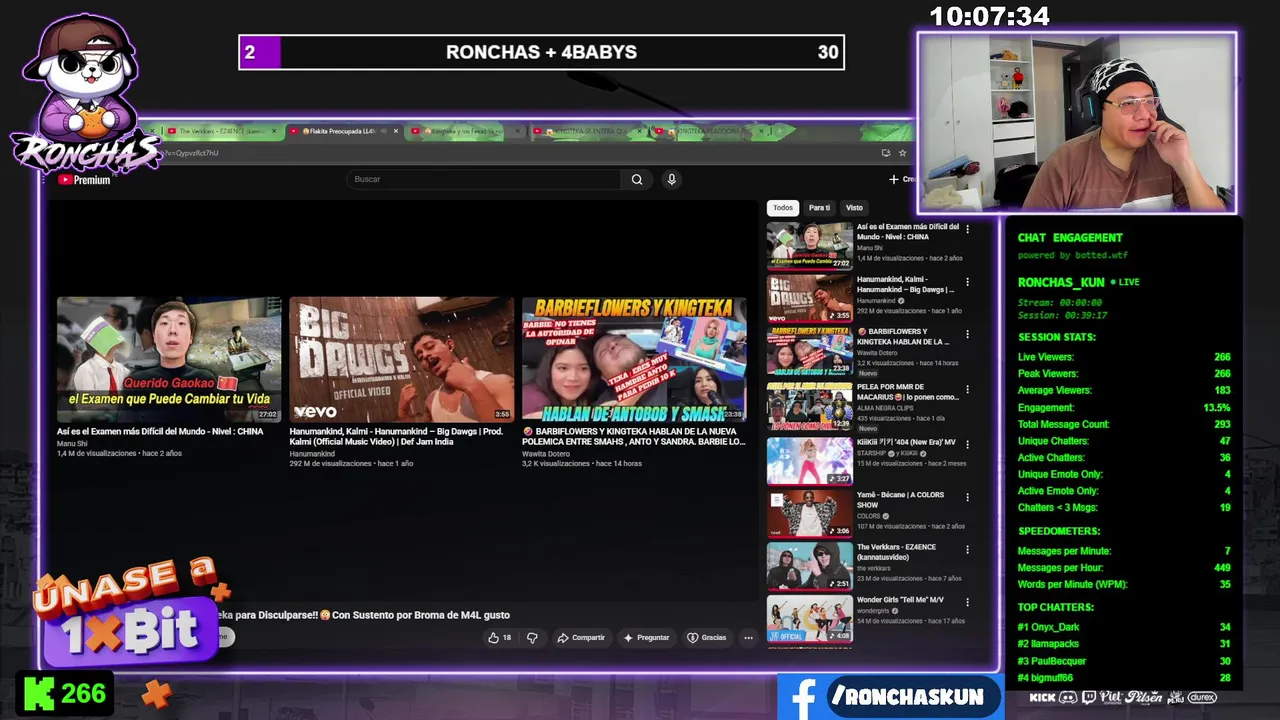Open options for Examen más Difícil sidebar video
This screenshot has width=1280, height=720.
coord(967,229)
